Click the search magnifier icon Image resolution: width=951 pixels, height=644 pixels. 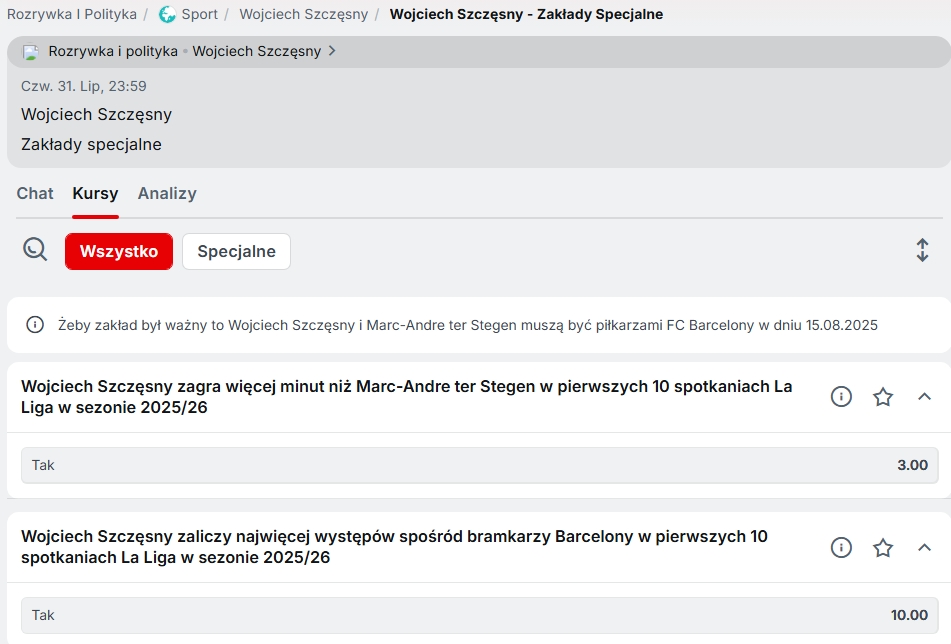pos(35,249)
